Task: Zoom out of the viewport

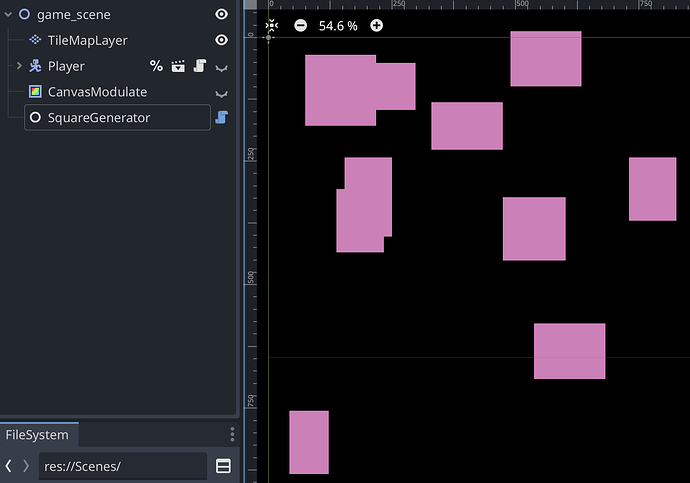Action: [x=301, y=26]
